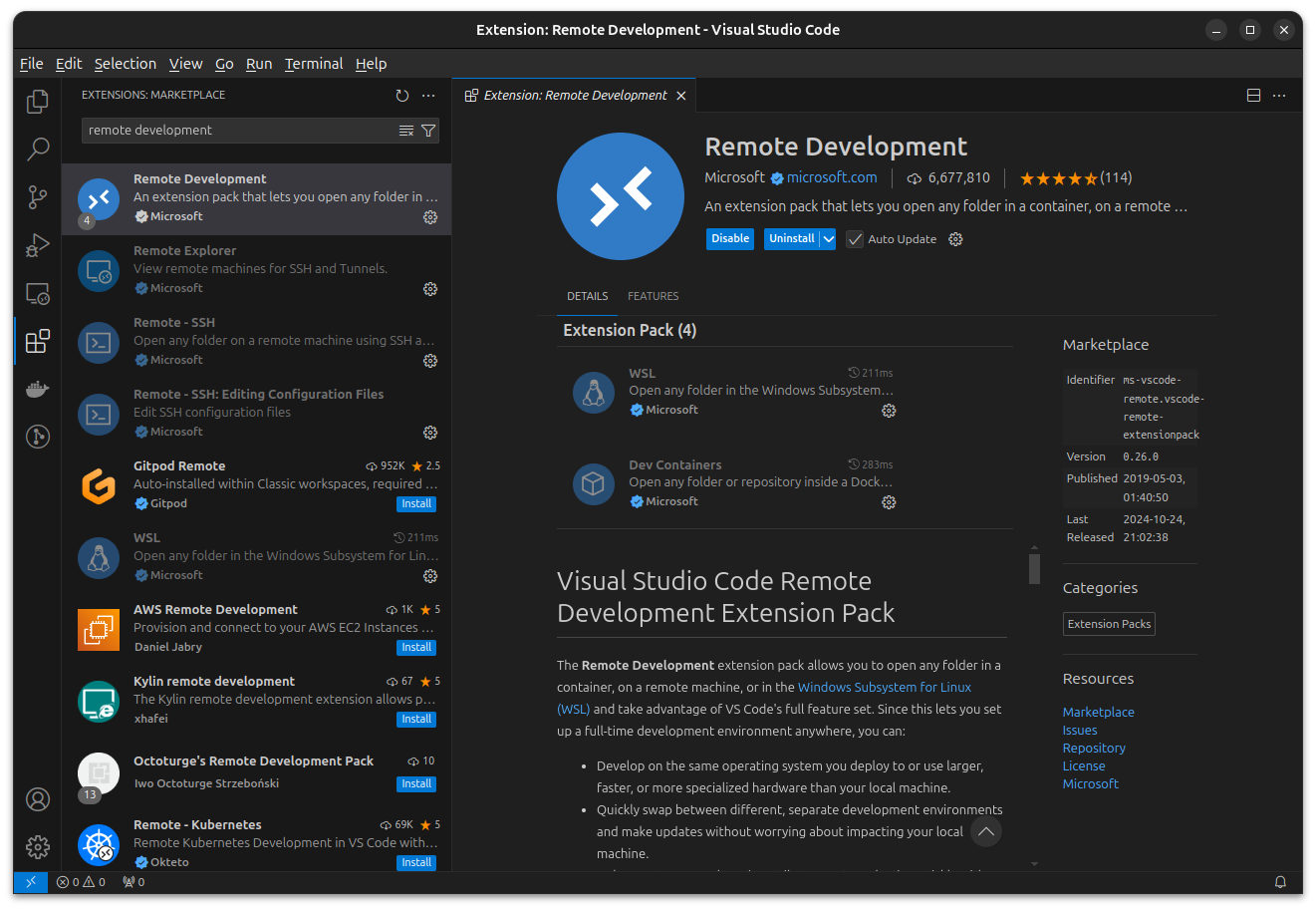This screenshot has width=1316, height=910.
Task: Open the Run menu
Action: point(259,64)
